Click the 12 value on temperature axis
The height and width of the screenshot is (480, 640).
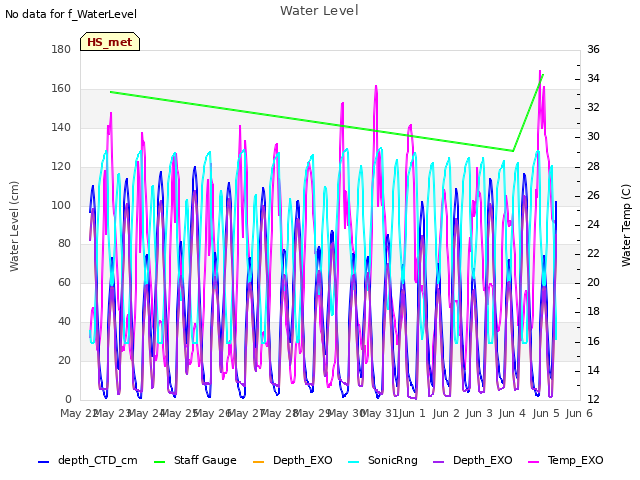click(593, 400)
